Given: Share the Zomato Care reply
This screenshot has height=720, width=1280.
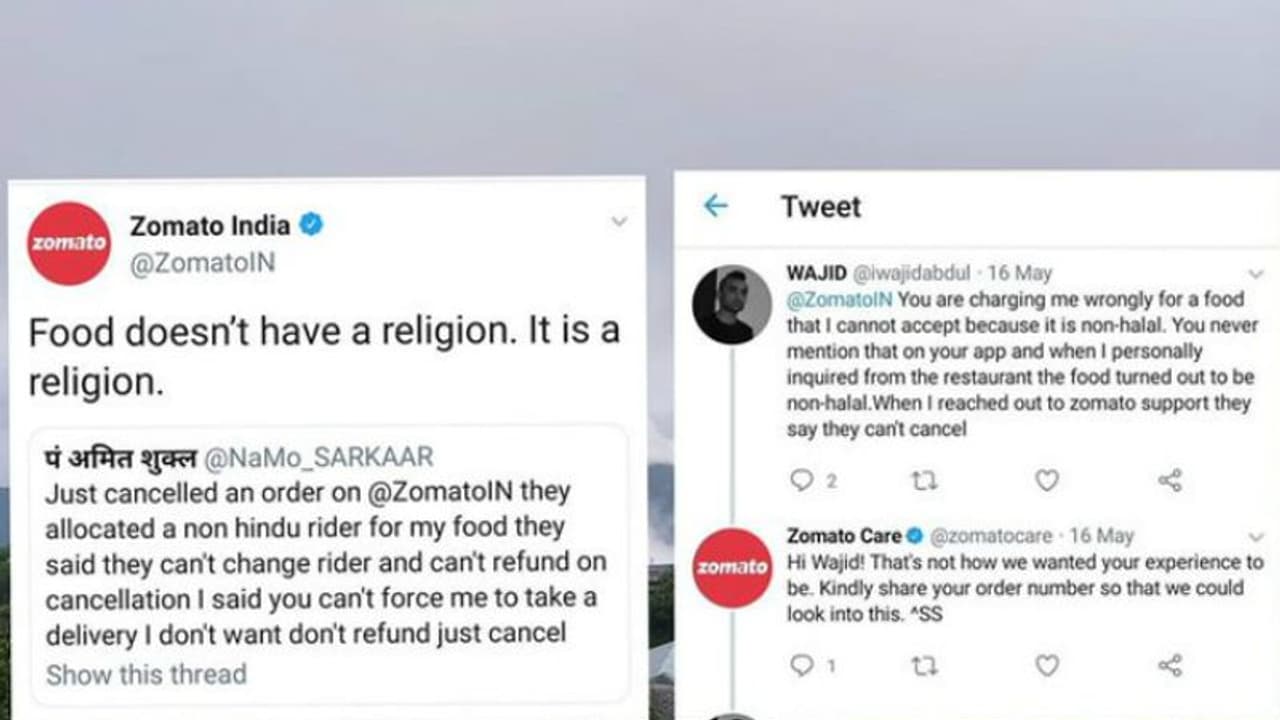Looking at the screenshot, I should (1169, 665).
